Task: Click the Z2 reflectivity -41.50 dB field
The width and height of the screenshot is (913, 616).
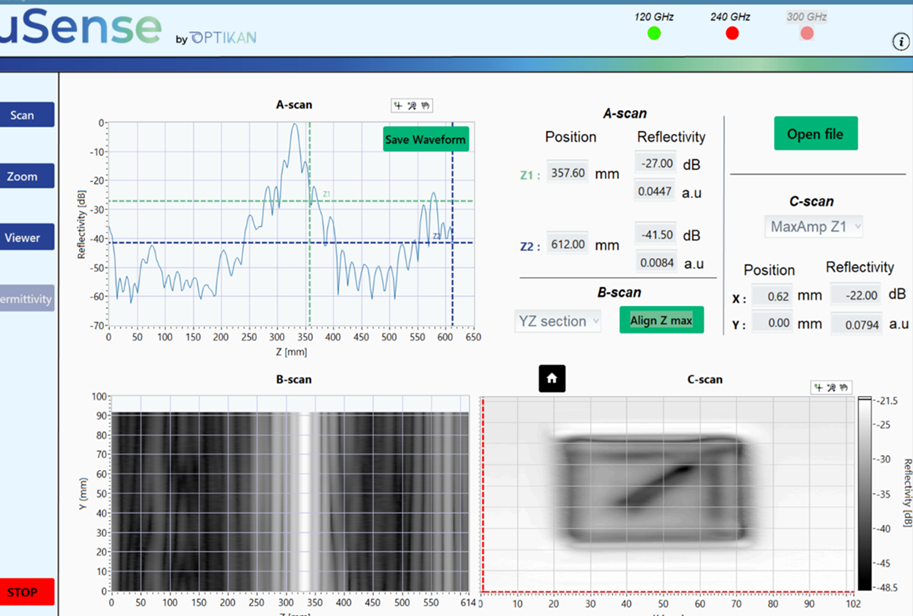Action: [x=656, y=235]
